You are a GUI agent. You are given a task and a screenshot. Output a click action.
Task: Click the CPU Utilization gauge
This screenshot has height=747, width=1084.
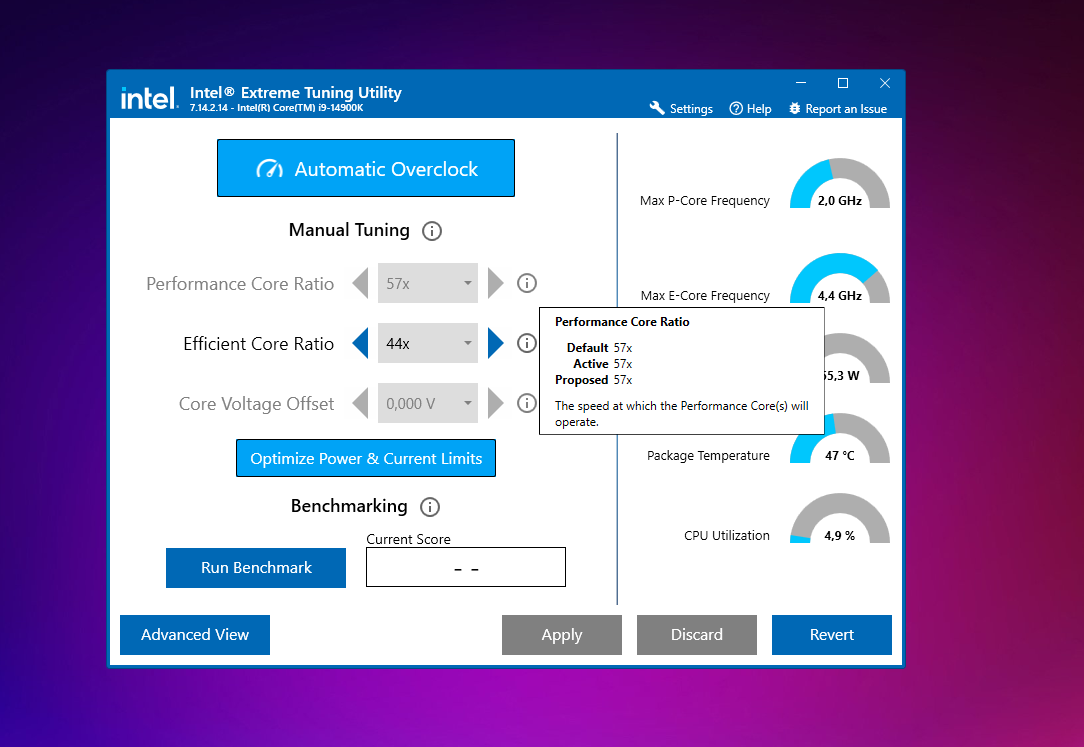pyautogui.click(x=840, y=518)
